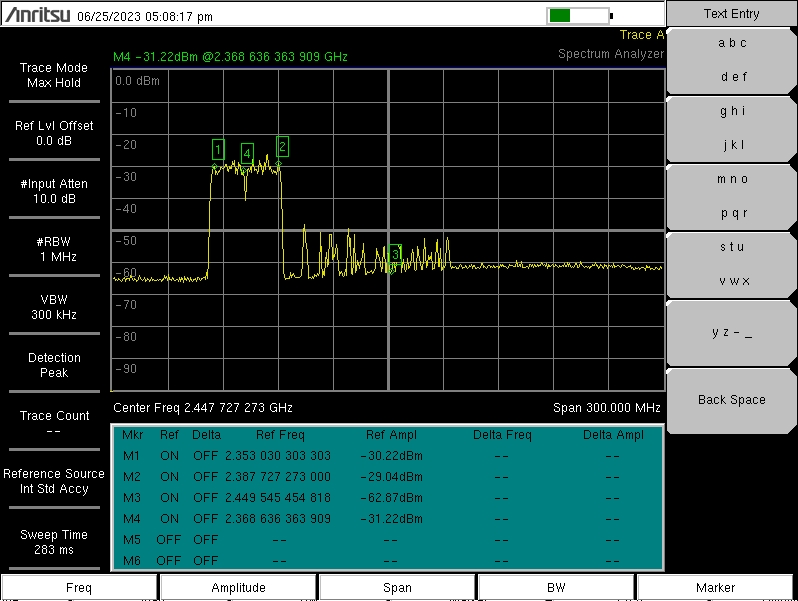798x601 pixels.
Task: Open the BW menu
Action: click(556, 588)
